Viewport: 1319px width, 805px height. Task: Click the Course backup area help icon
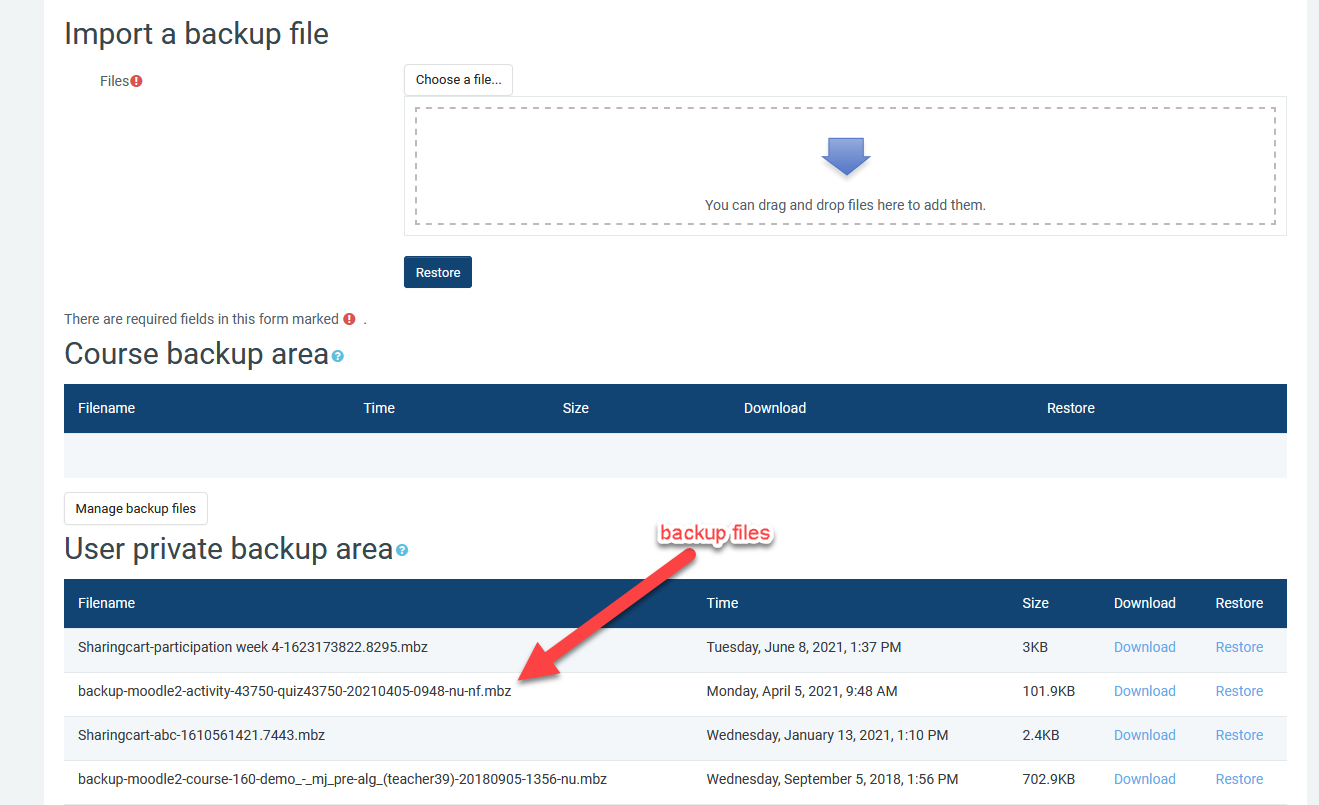pos(338,356)
